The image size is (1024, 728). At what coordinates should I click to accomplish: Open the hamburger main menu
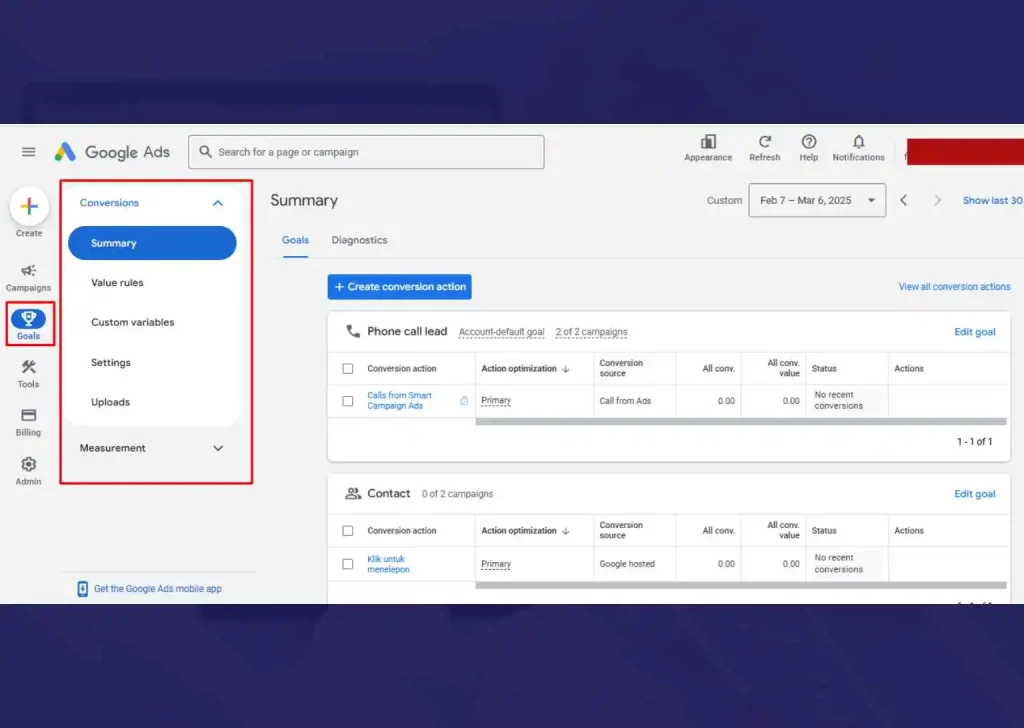[x=28, y=152]
